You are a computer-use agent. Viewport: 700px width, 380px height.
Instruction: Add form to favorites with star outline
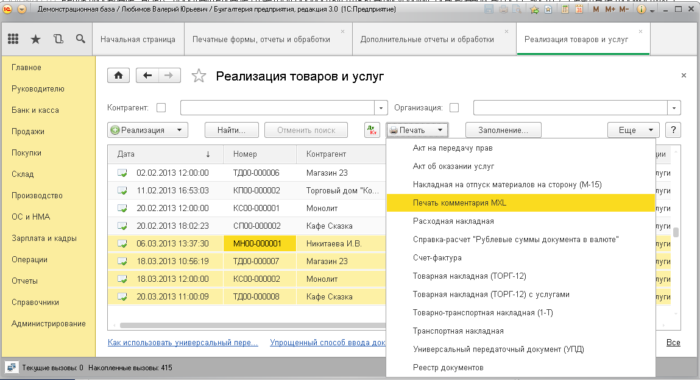pos(199,76)
